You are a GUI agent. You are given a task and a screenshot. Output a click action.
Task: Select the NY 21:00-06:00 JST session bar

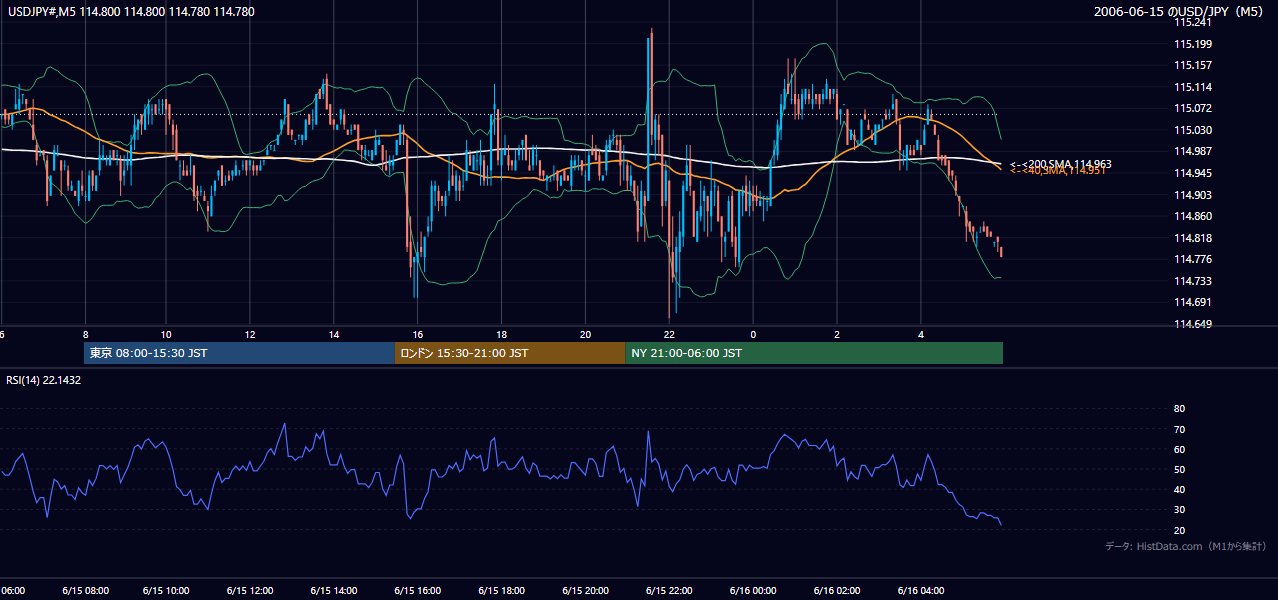(814, 353)
